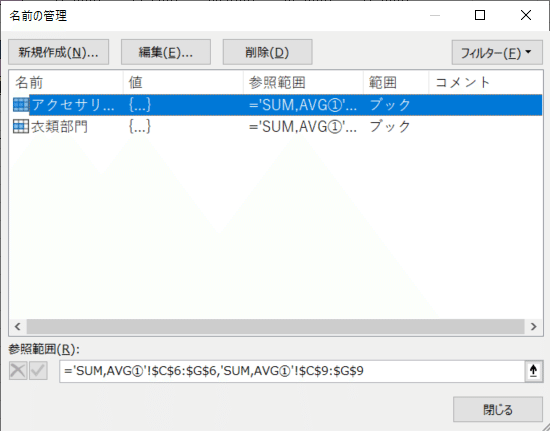Select the 衣類部門 name row
Viewport: 550px width, 431px height.
pos(277,126)
